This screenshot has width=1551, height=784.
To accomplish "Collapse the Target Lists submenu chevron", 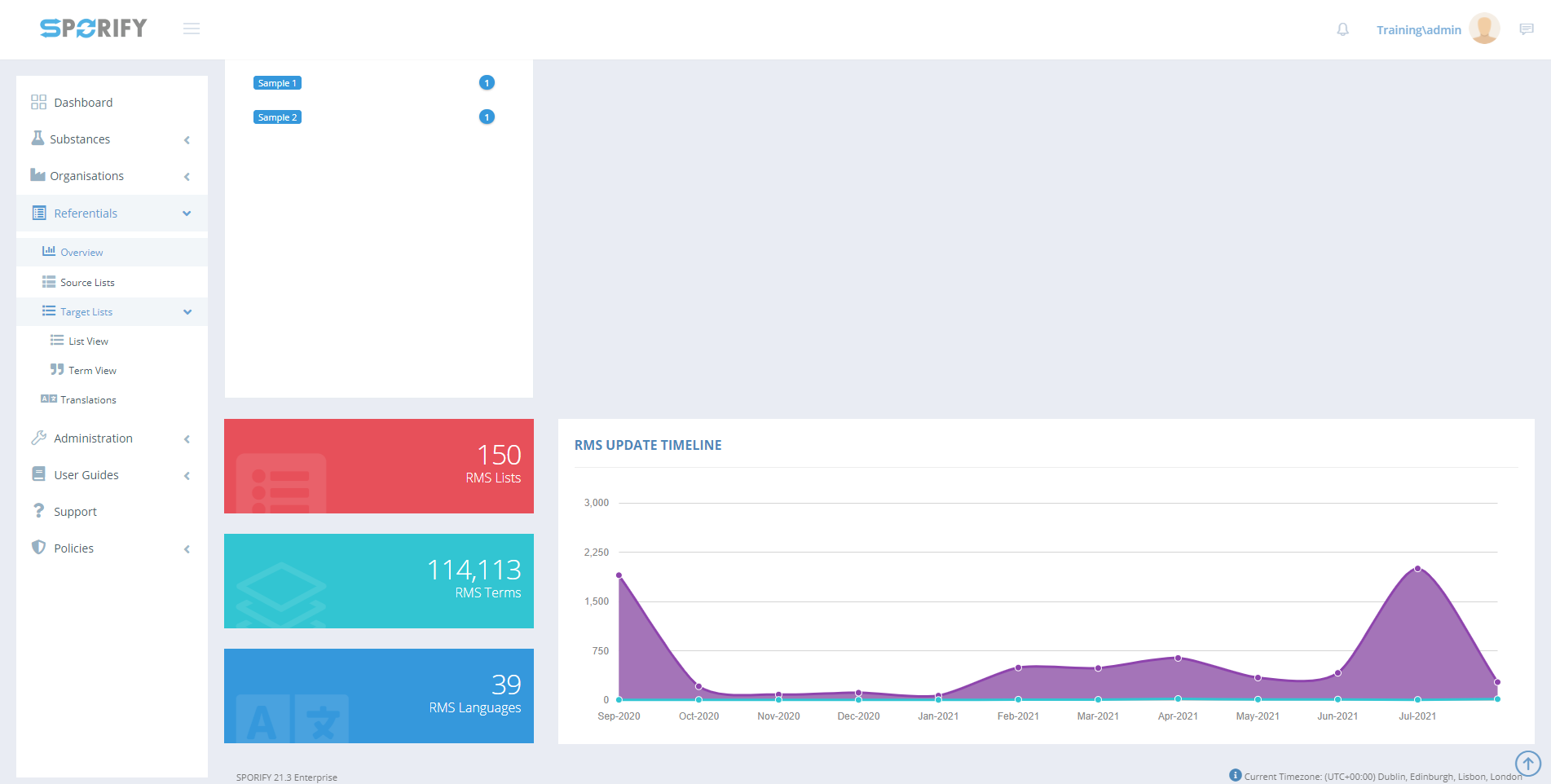I will pos(187,312).
